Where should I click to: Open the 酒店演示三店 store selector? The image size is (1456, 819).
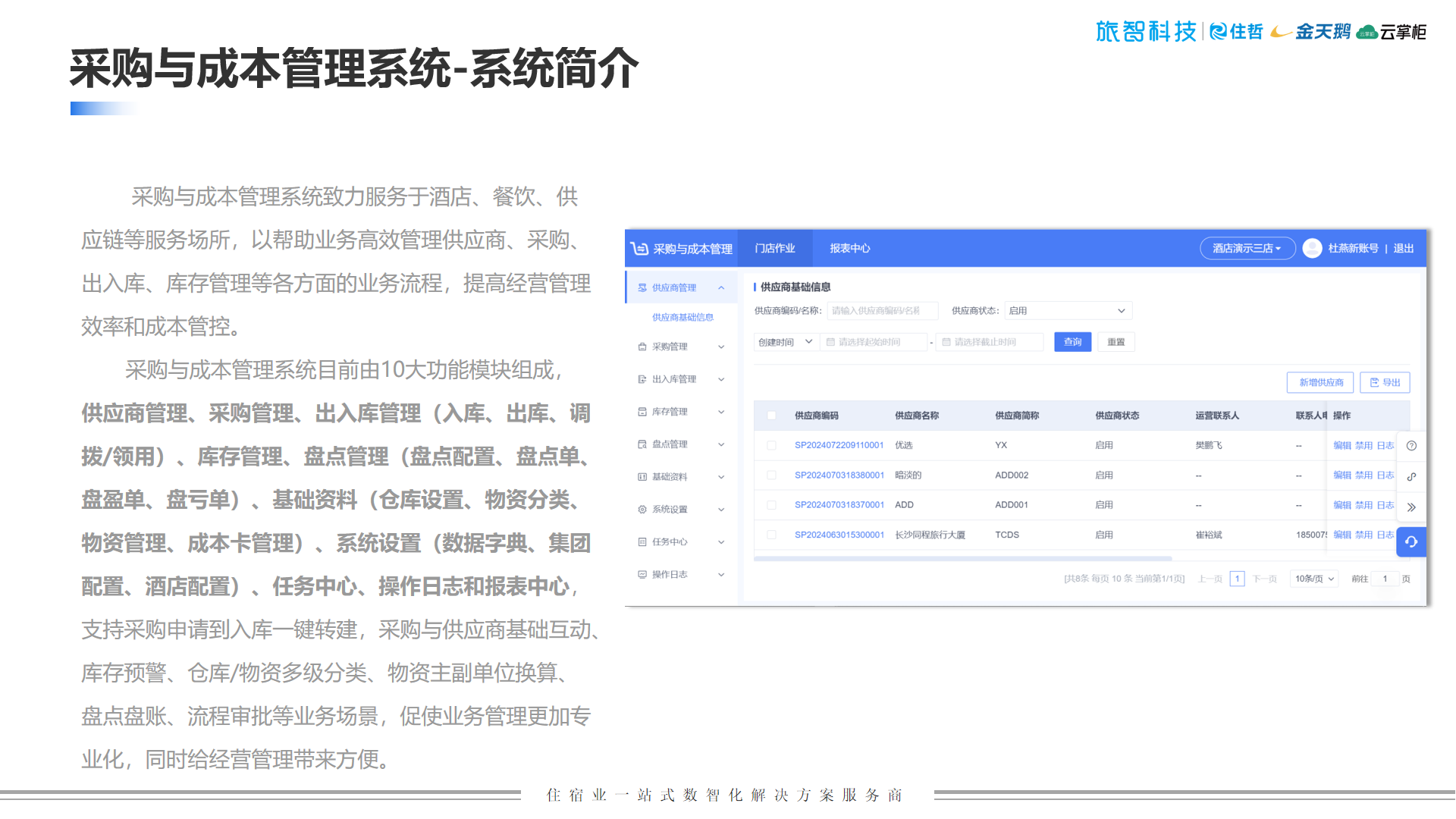[1247, 249]
